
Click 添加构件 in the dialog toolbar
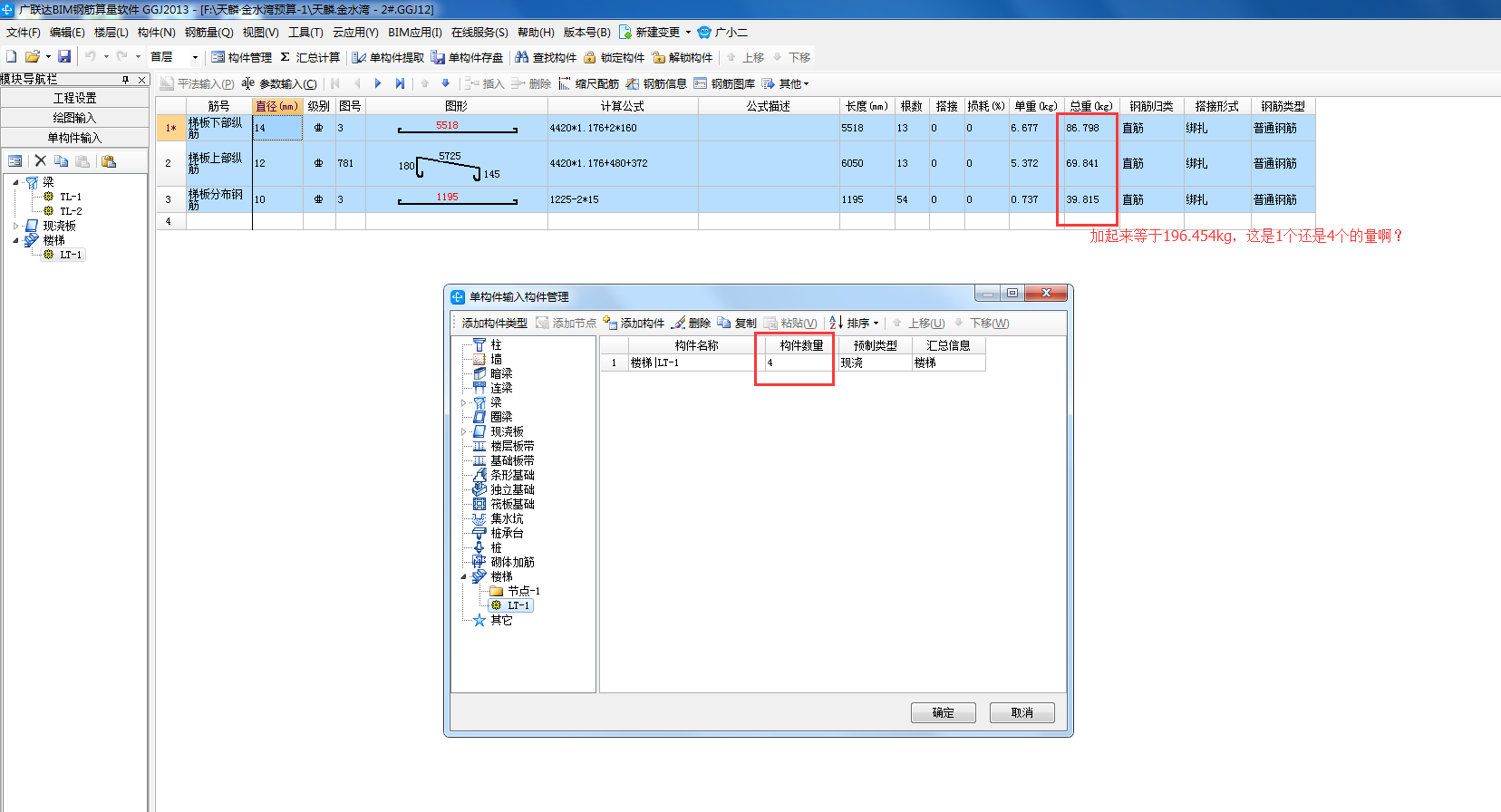[x=634, y=323]
